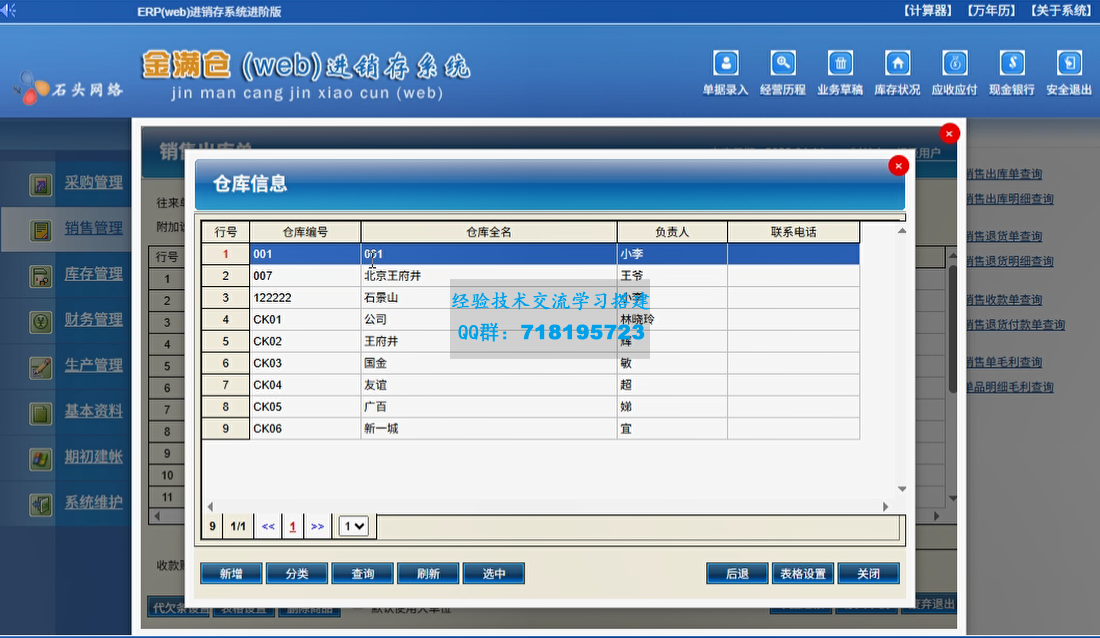
Task: Open the 【万年历】 calendar menu item
Action: 991,8
